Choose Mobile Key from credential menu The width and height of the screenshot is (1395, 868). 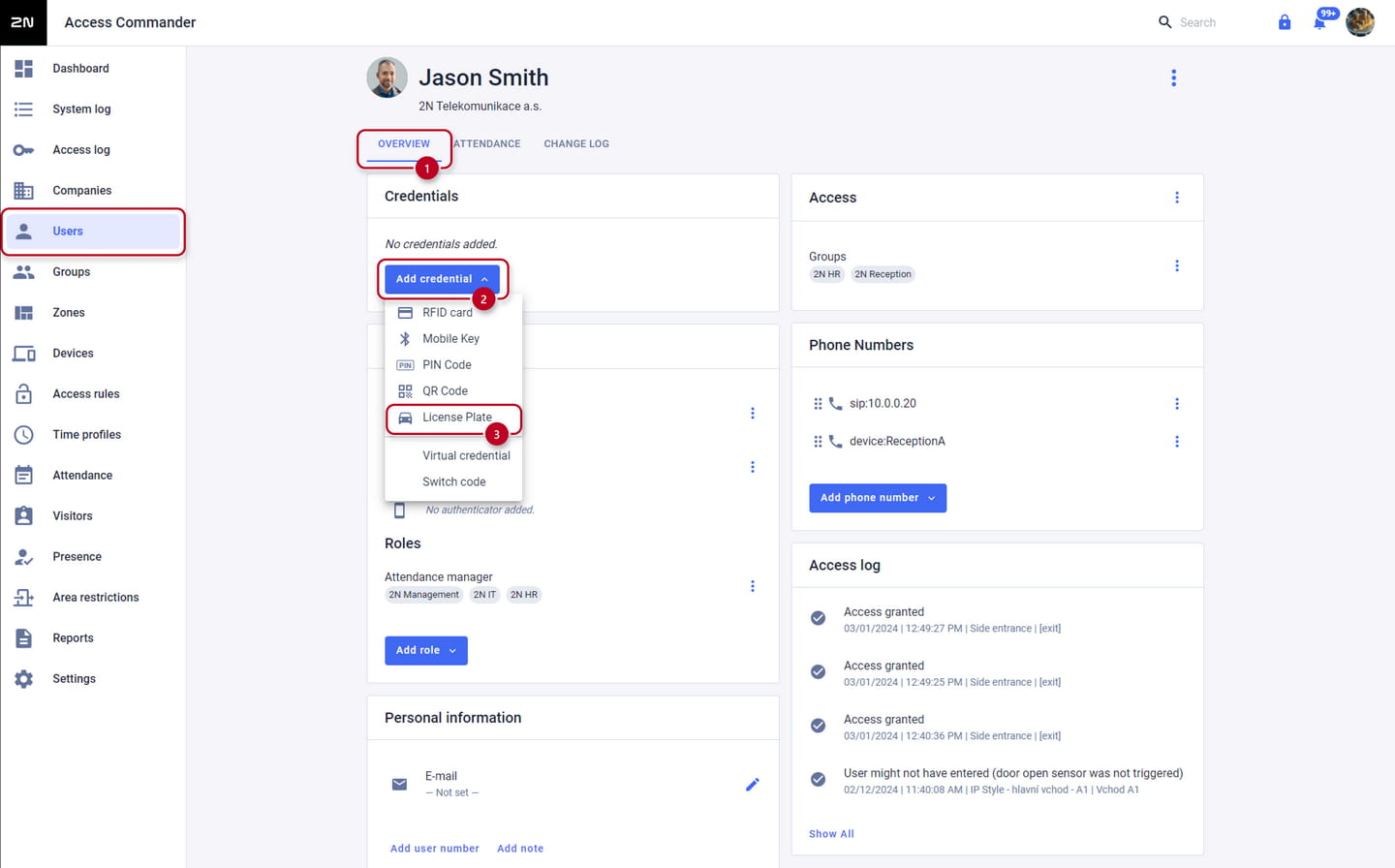tap(453, 339)
